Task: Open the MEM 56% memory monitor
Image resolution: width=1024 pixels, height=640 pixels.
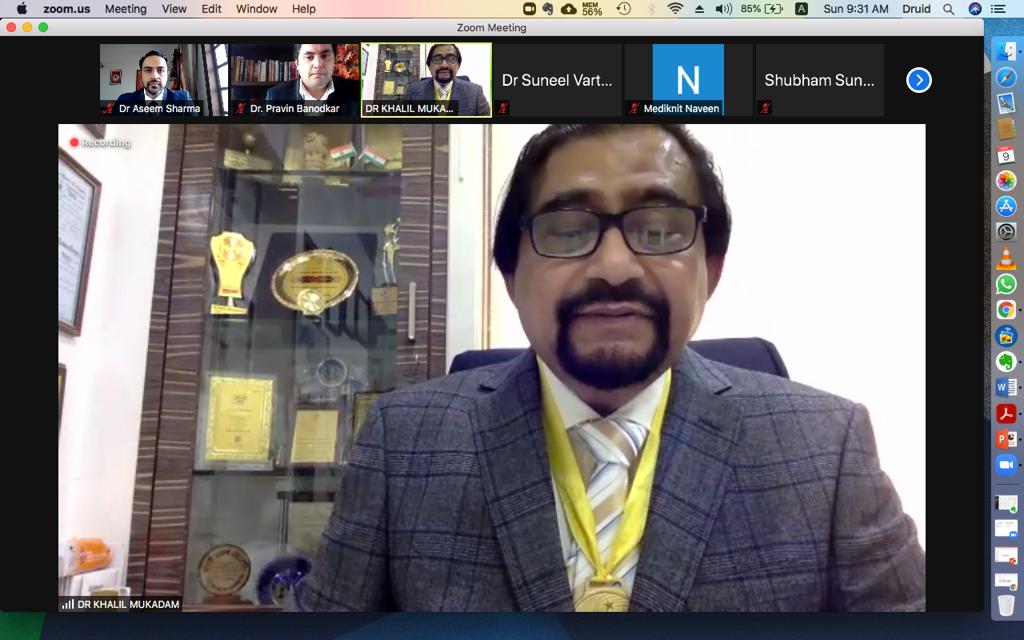Action: 592,9
